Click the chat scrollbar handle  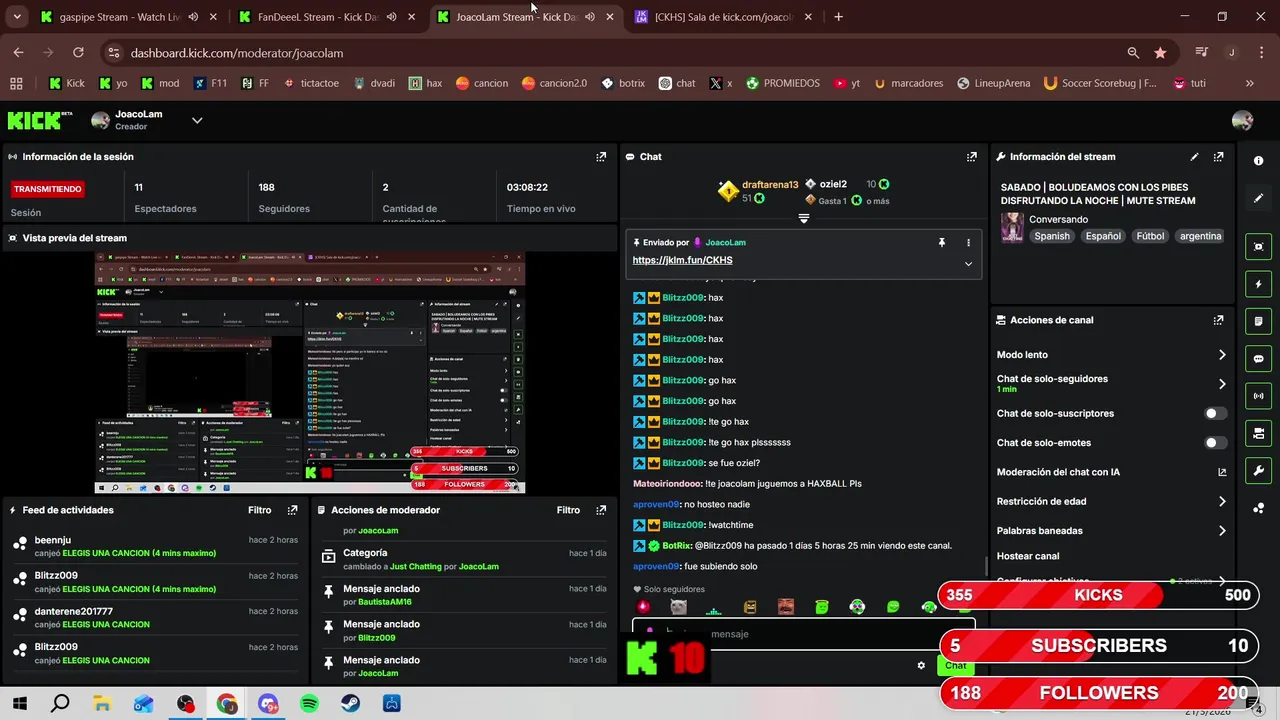(987, 565)
